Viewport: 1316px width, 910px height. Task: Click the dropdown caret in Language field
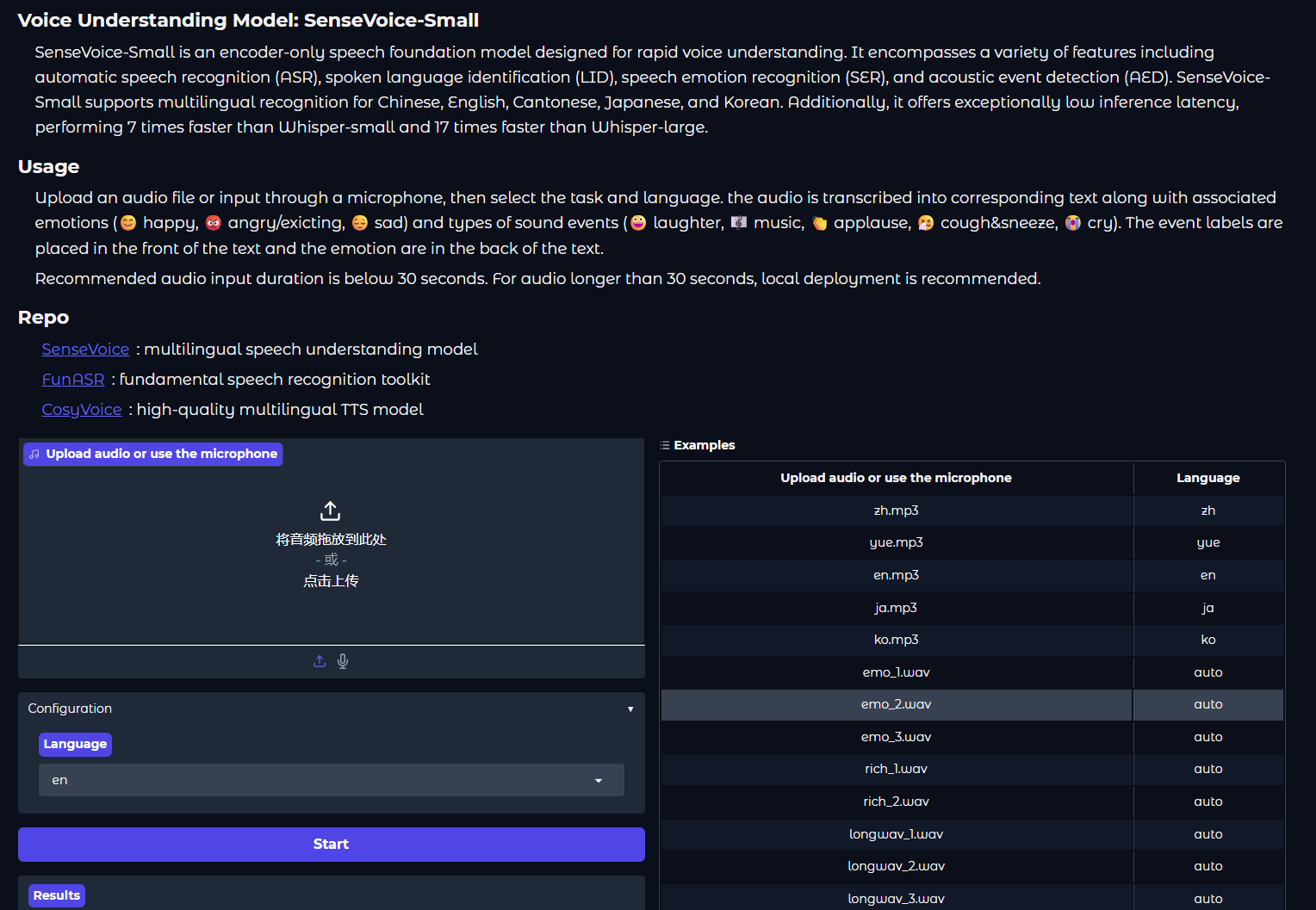[x=599, y=781]
